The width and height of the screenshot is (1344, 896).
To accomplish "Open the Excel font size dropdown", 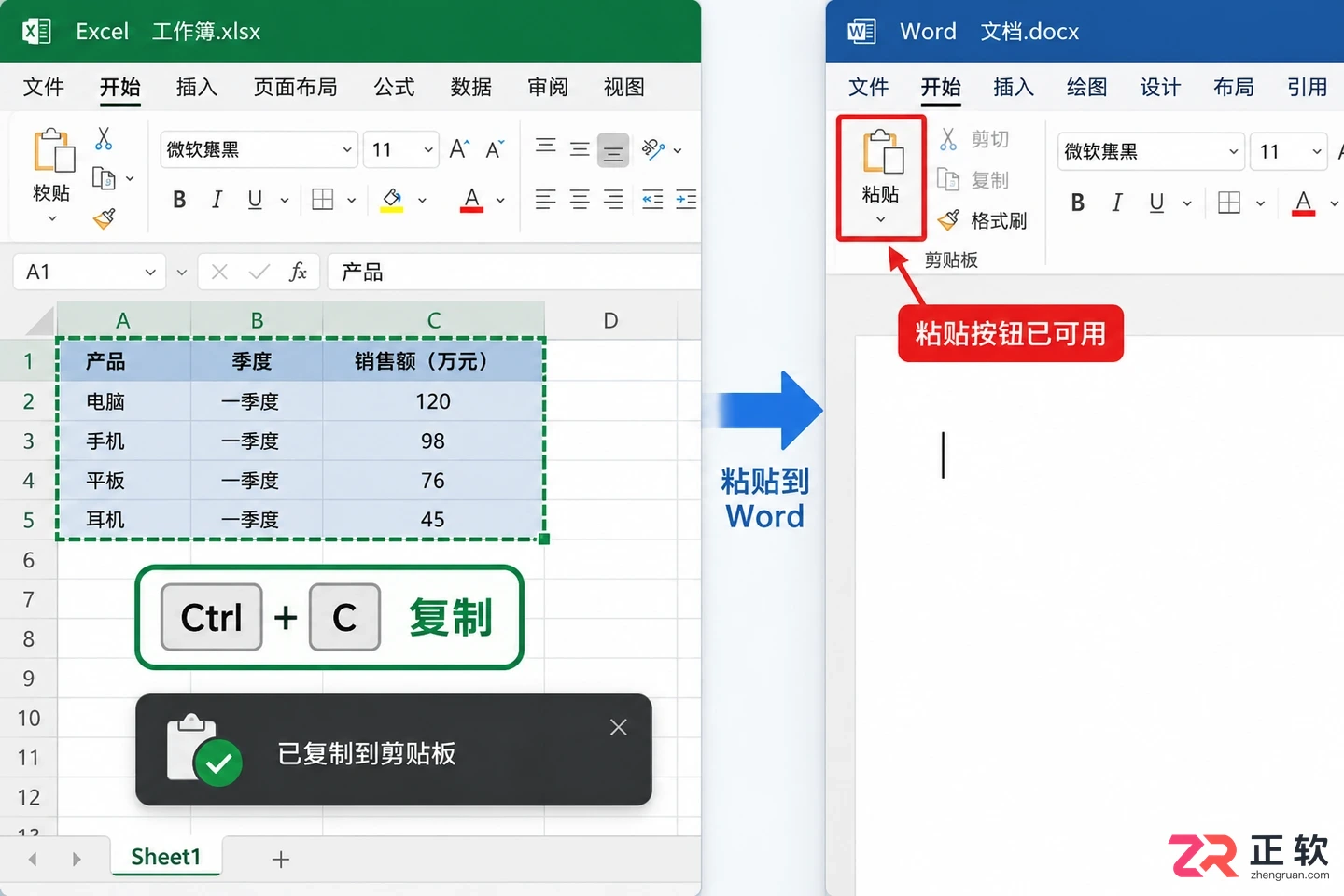I will (428, 150).
